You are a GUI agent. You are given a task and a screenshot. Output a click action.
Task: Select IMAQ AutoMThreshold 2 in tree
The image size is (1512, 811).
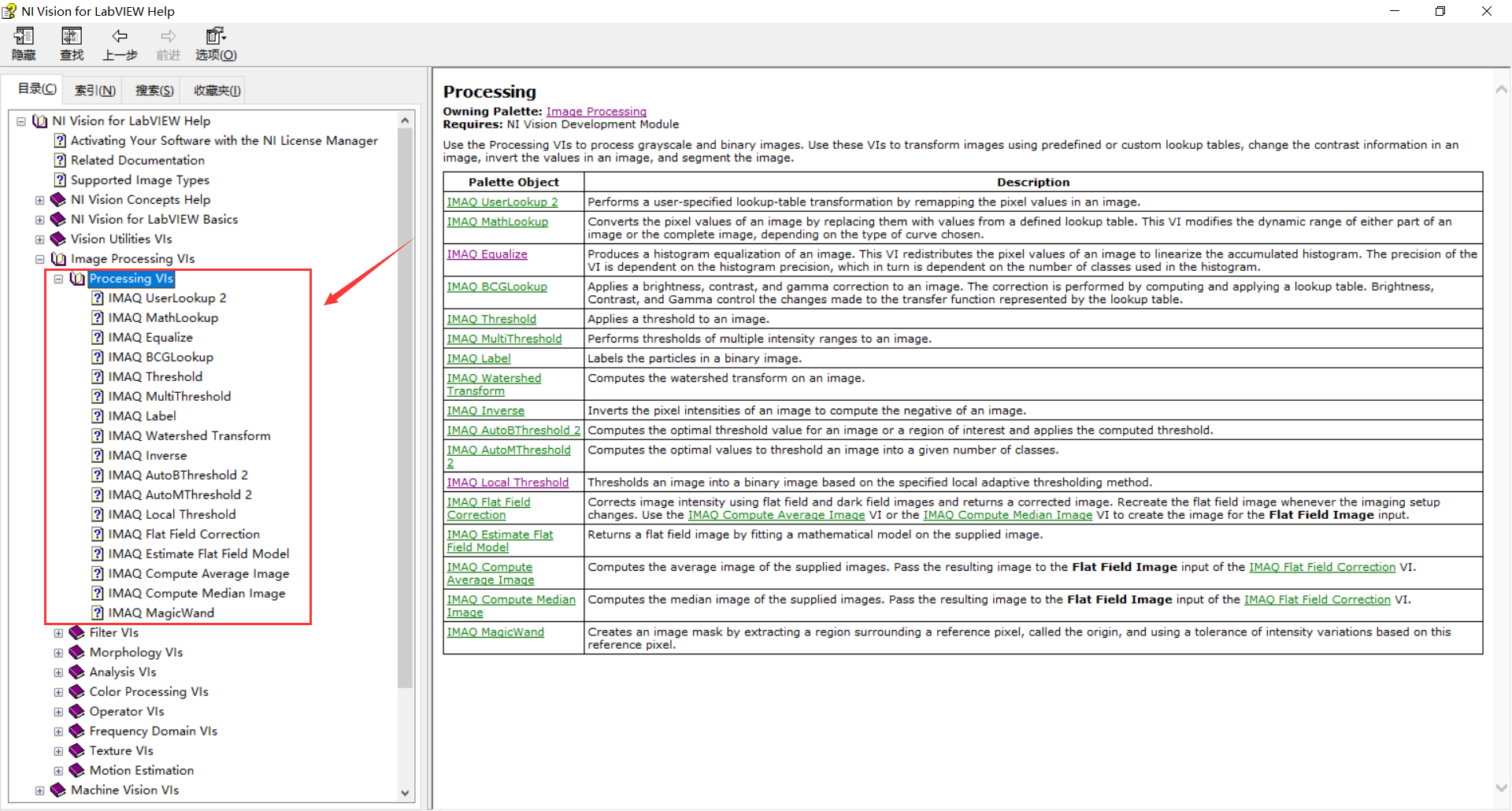(x=180, y=495)
